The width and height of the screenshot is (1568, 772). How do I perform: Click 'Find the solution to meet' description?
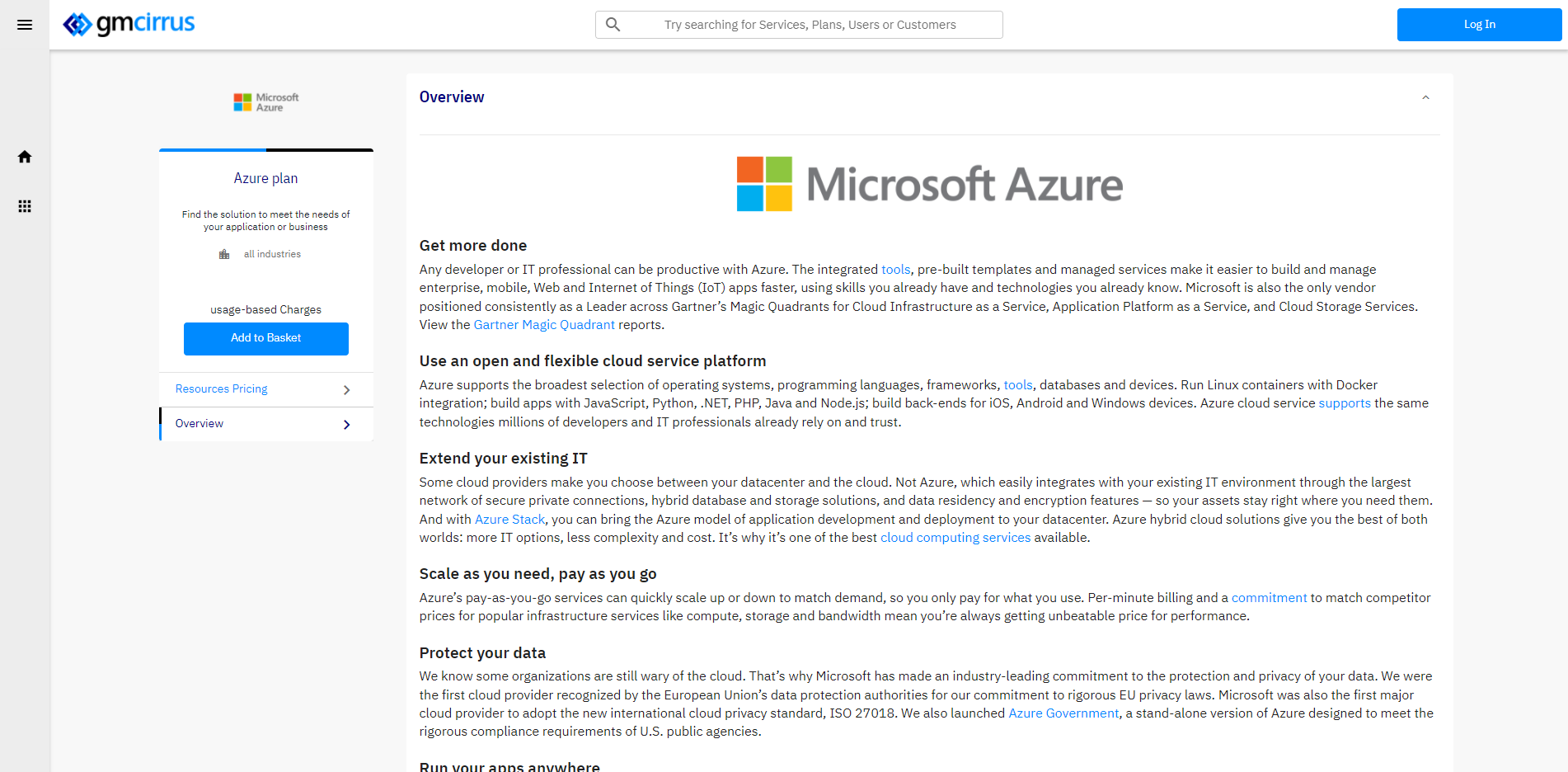pyautogui.click(x=265, y=220)
